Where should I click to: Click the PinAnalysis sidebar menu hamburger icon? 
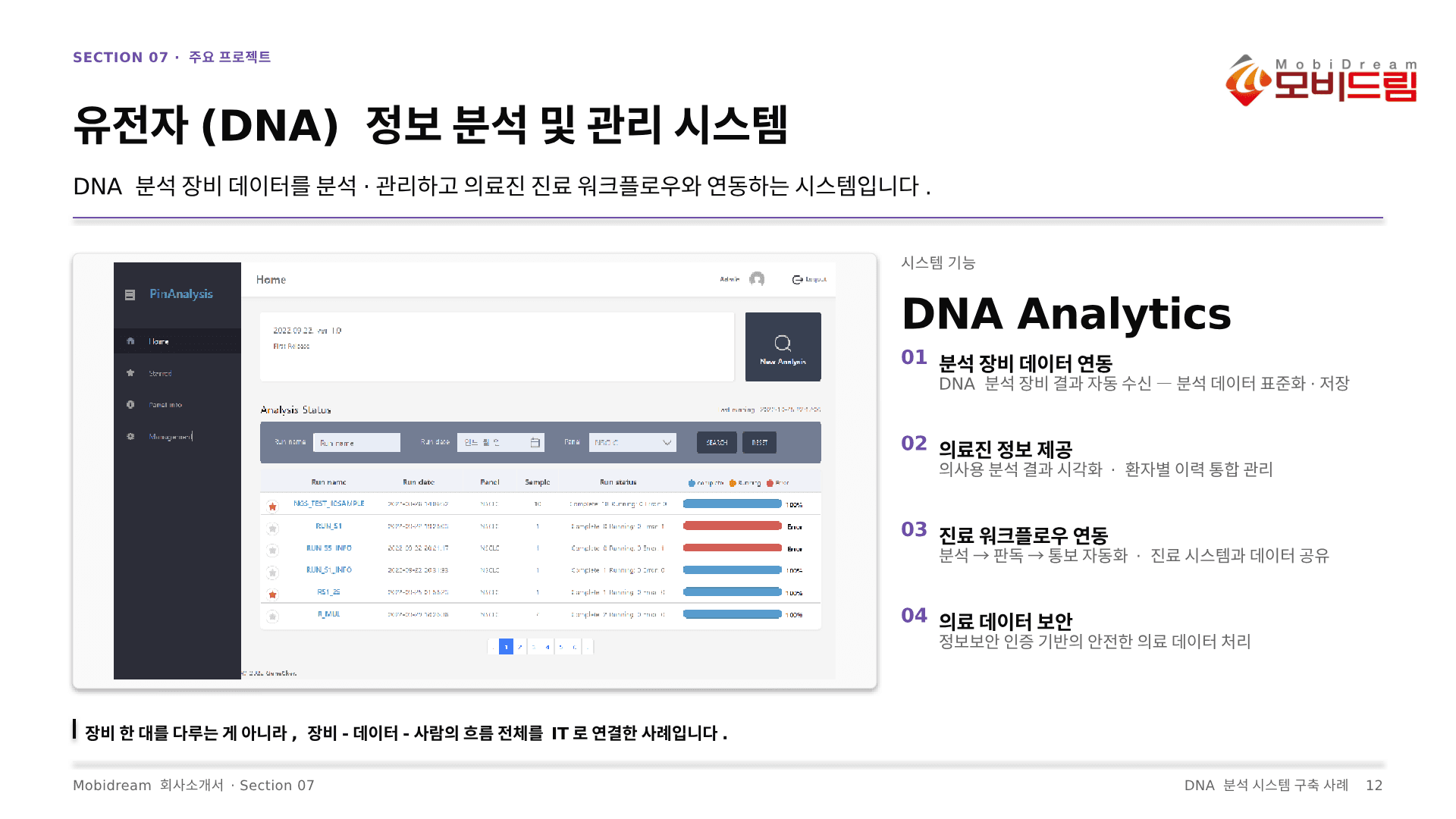click(x=130, y=295)
